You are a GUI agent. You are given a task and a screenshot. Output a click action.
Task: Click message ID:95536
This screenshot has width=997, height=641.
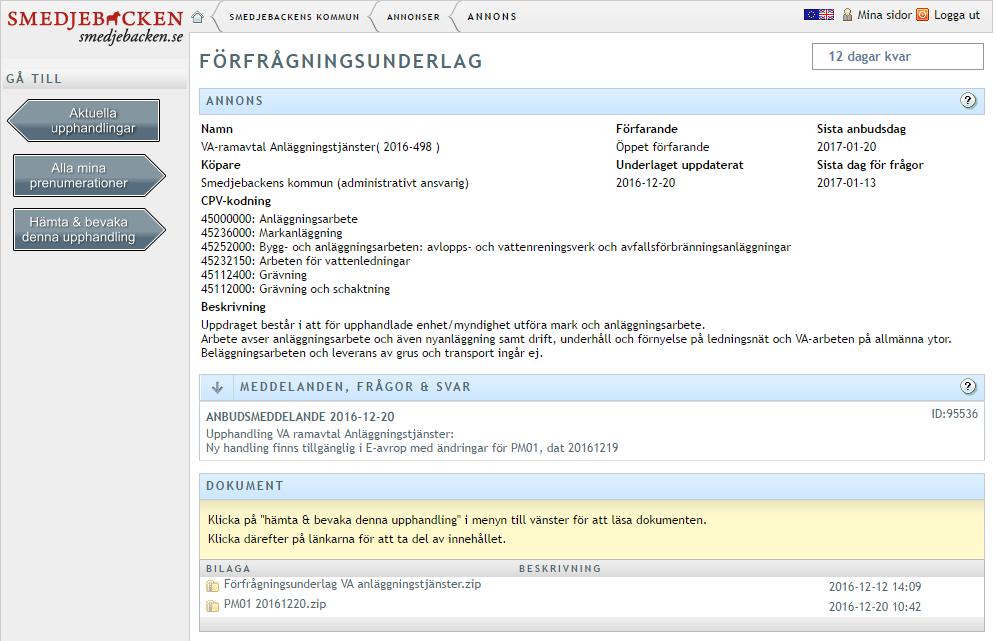954,414
